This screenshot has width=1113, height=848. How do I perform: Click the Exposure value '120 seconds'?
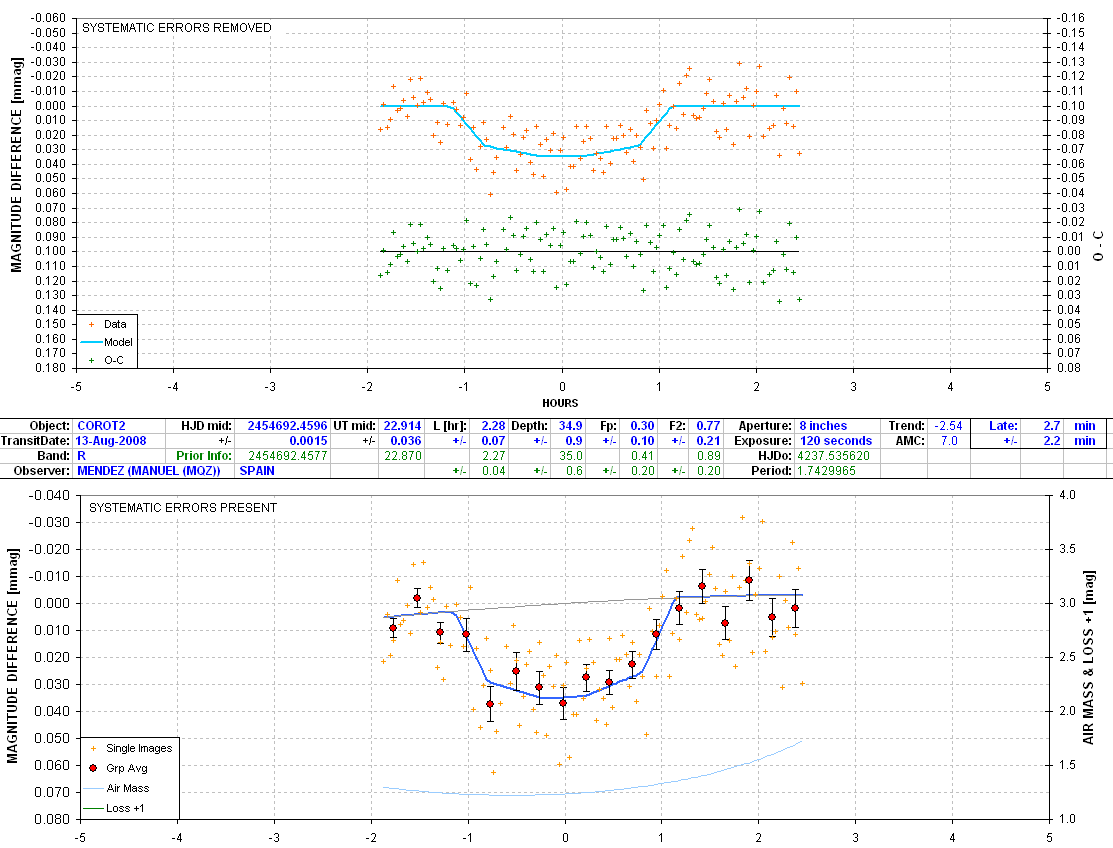tap(835, 441)
